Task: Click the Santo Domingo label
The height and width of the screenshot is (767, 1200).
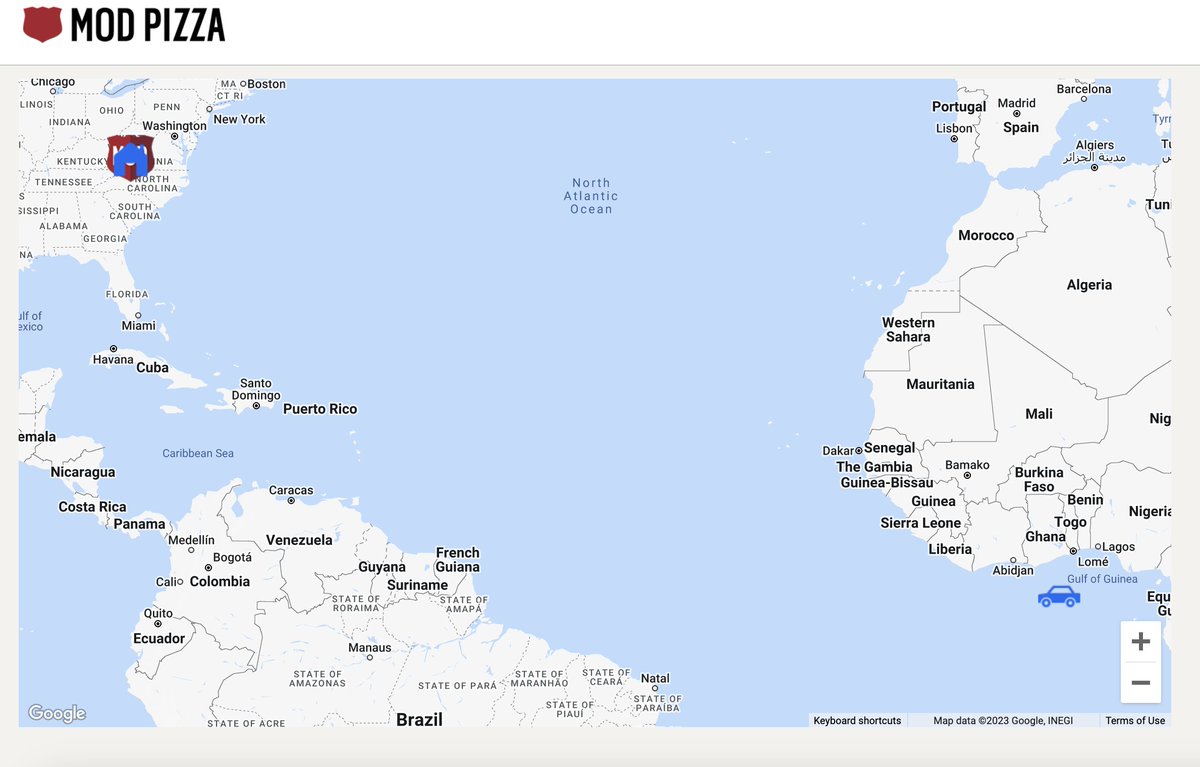Action: pyautogui.click(x=256, y=389)
